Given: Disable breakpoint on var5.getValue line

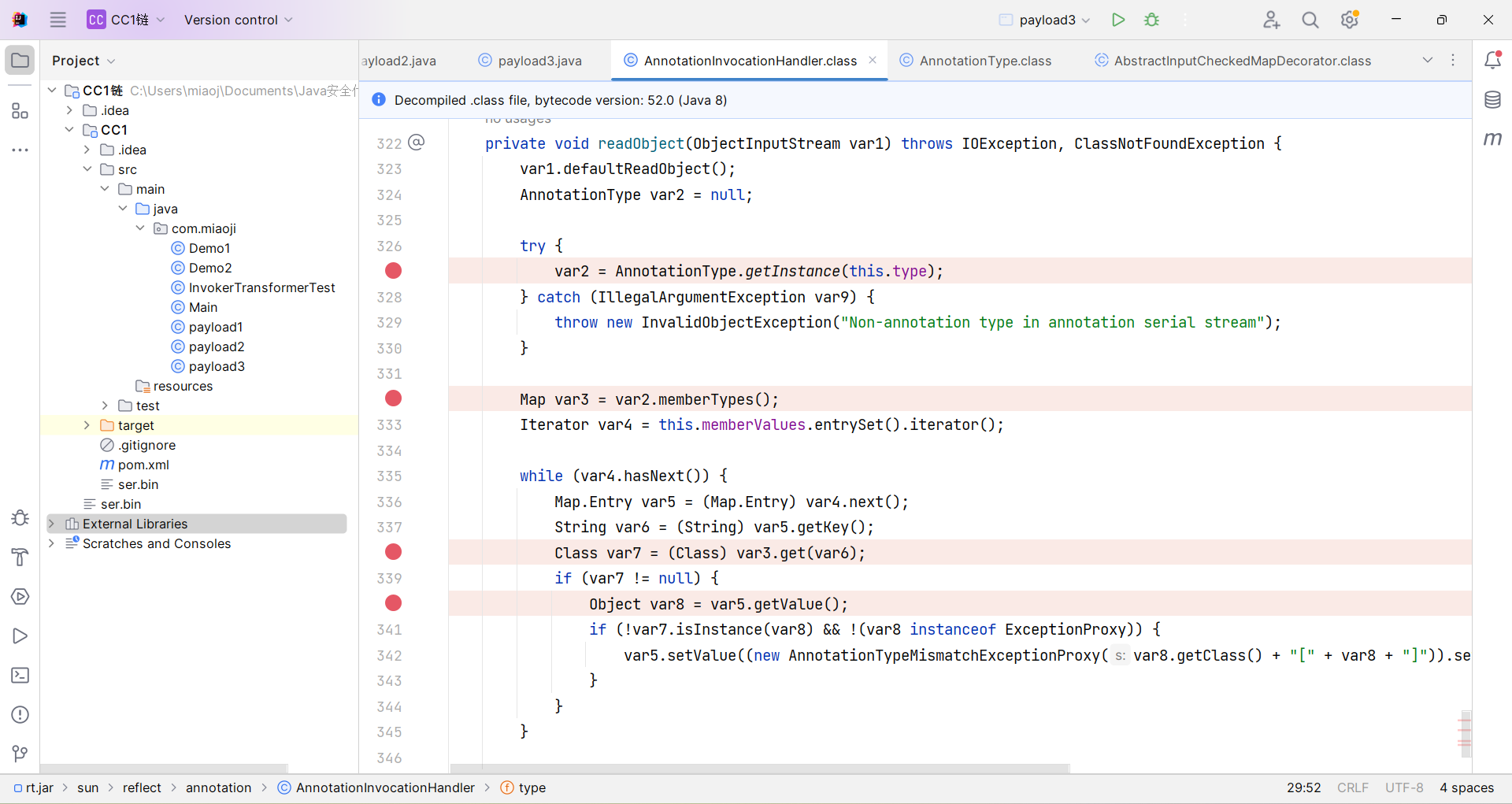Looking at the screenshot, I should [x=393, y=603].
